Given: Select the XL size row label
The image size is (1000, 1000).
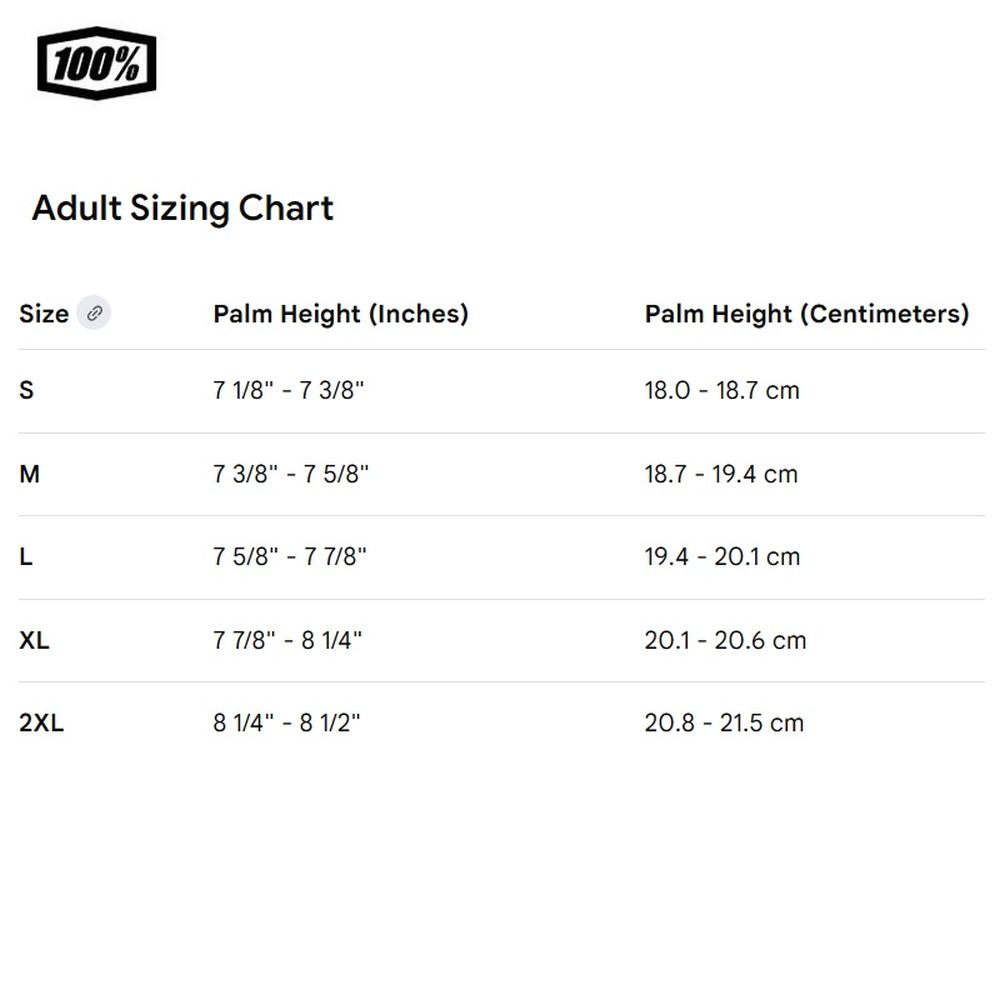Looking at the screenshot, I should 34,640.
